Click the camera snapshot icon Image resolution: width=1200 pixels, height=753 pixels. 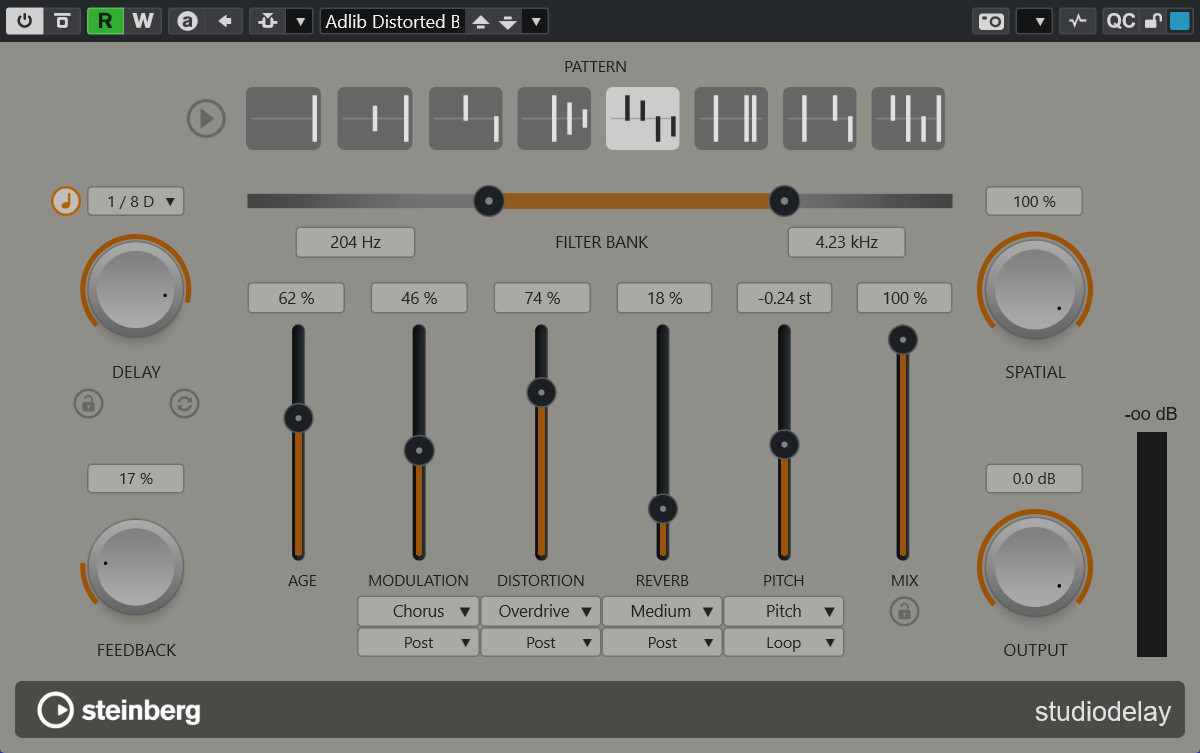point(991,20)
